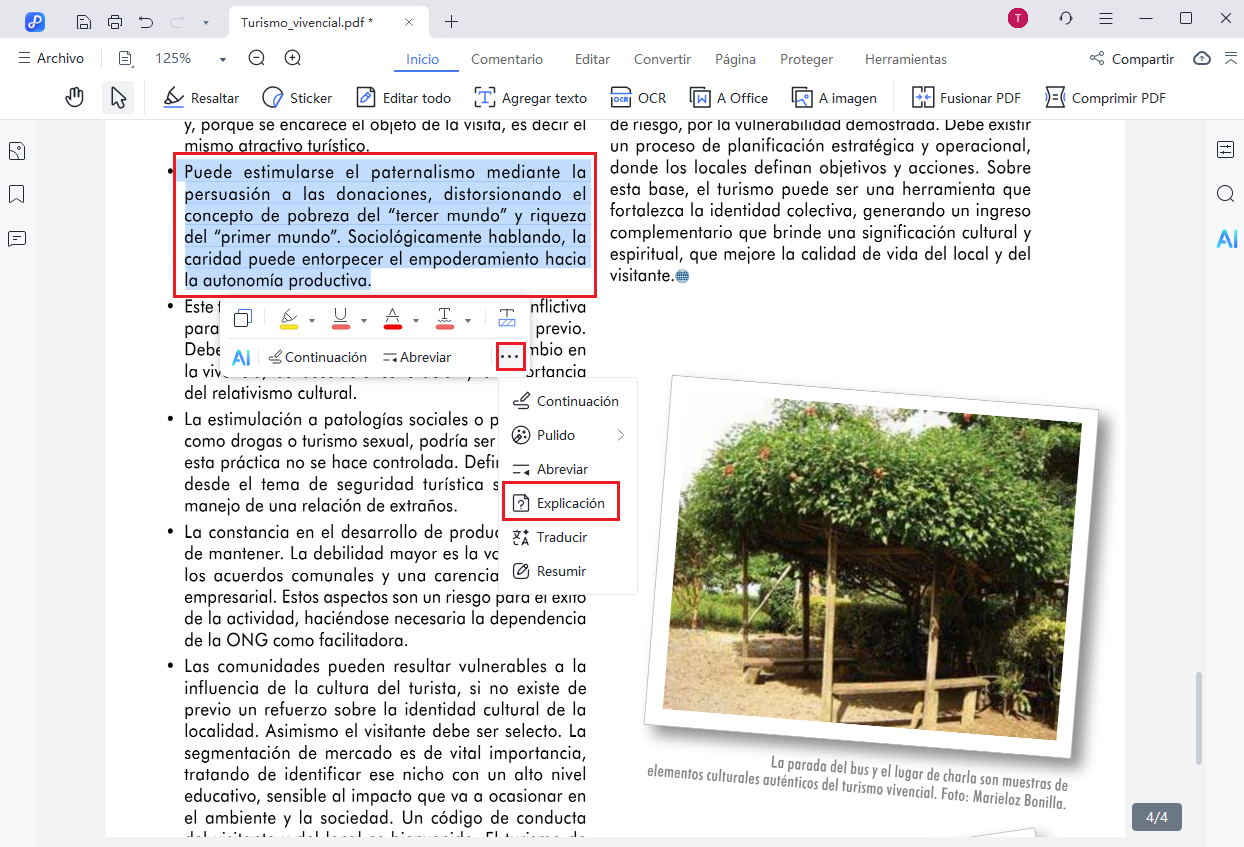Open the search magnifier in right sidebar
The image size is (1244, 847).
1226,194
